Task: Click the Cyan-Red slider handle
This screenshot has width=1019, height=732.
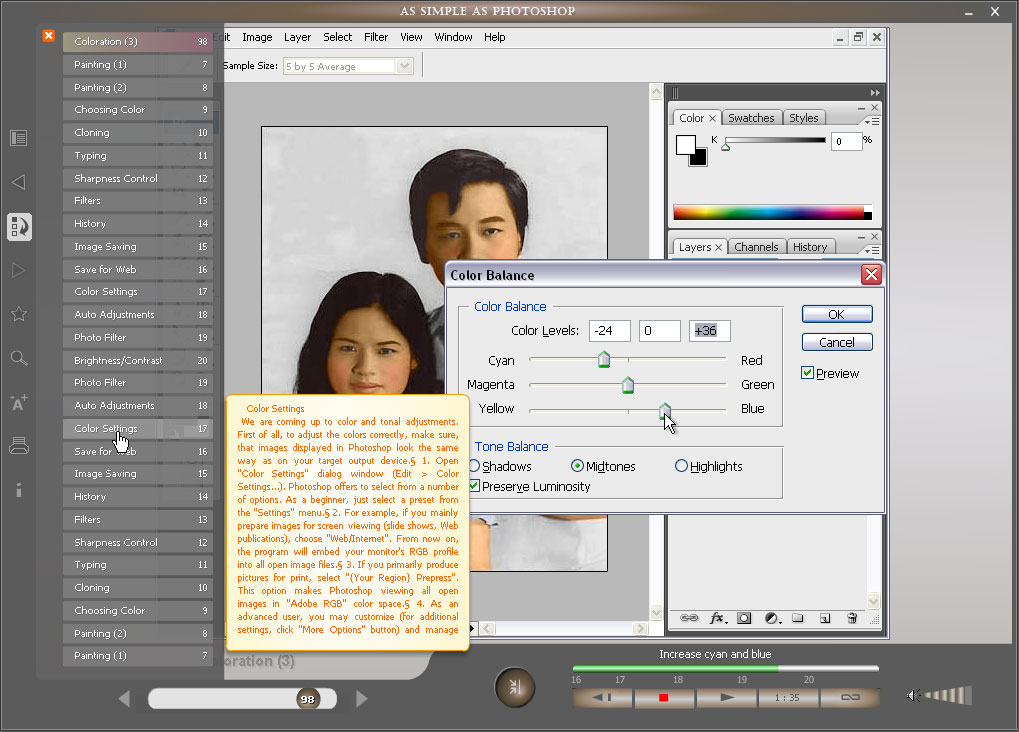Action: pyautogui.click(x=604, y=359)
